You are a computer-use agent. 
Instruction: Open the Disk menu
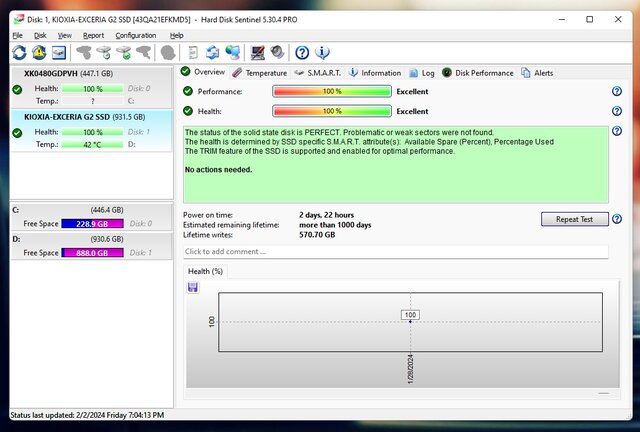point(40,35)
